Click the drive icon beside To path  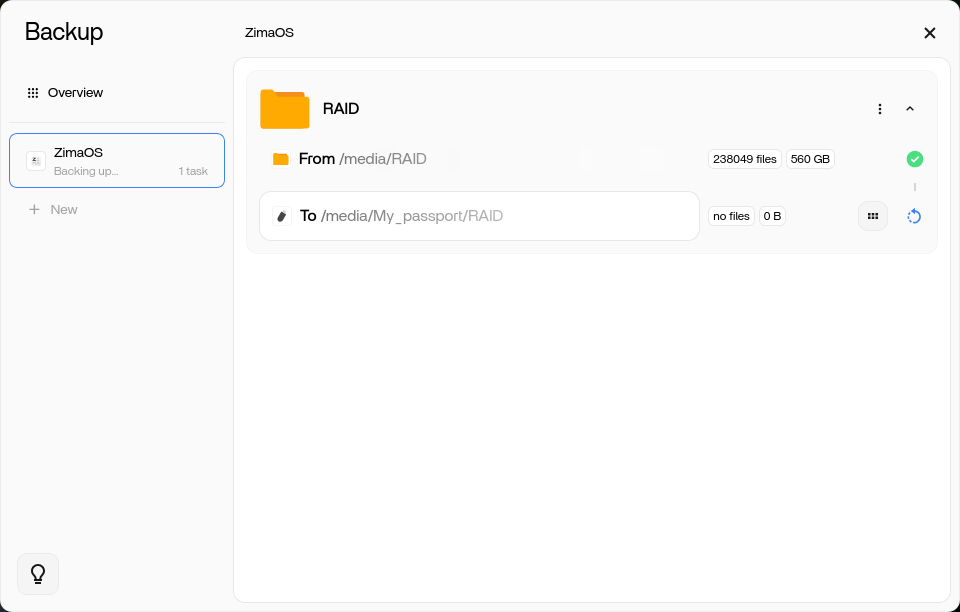click(282, 216)
